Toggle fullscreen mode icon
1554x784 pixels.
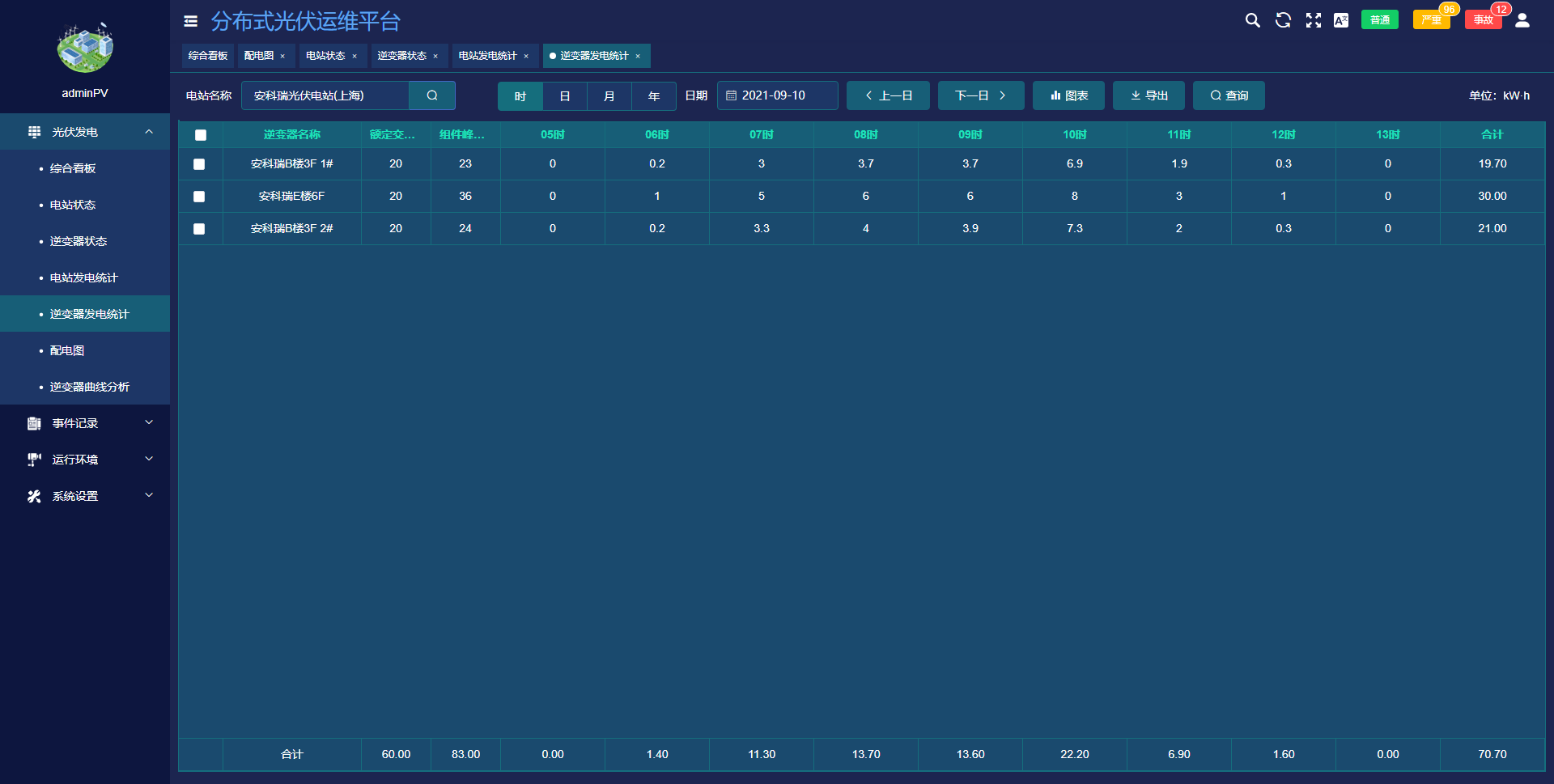1313,21
